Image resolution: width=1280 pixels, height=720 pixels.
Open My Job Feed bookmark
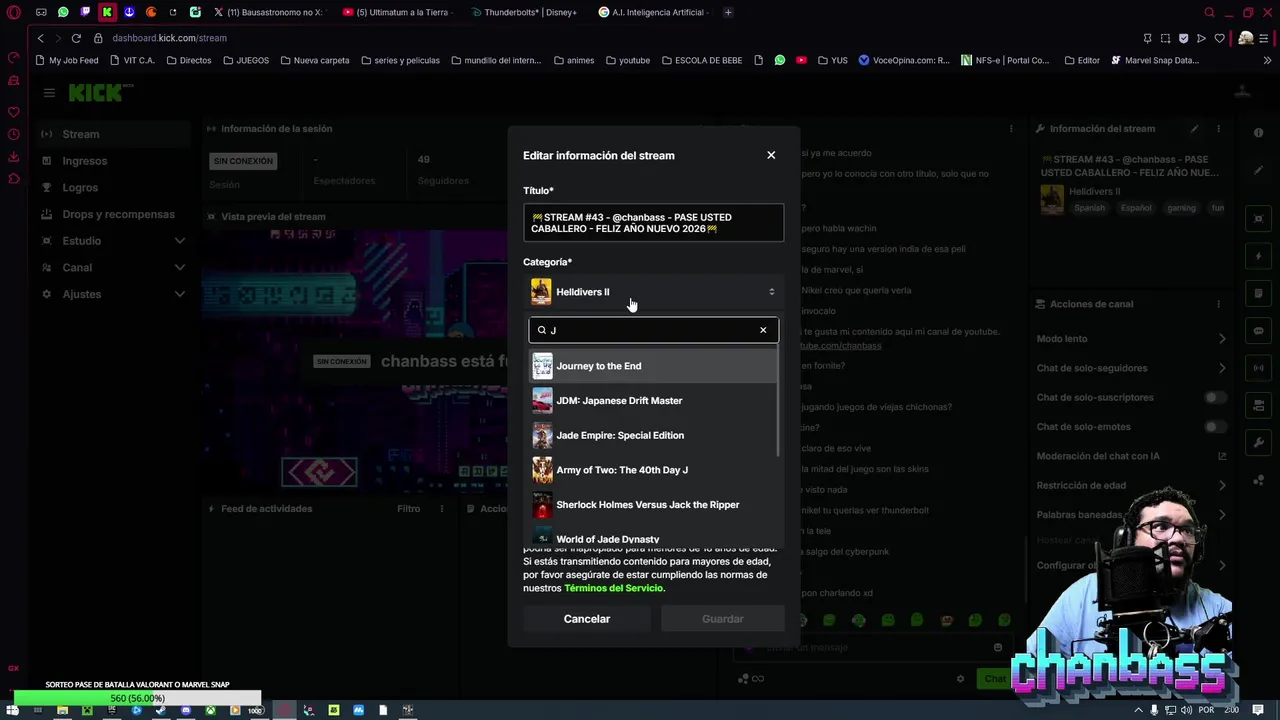click(67, 60)
